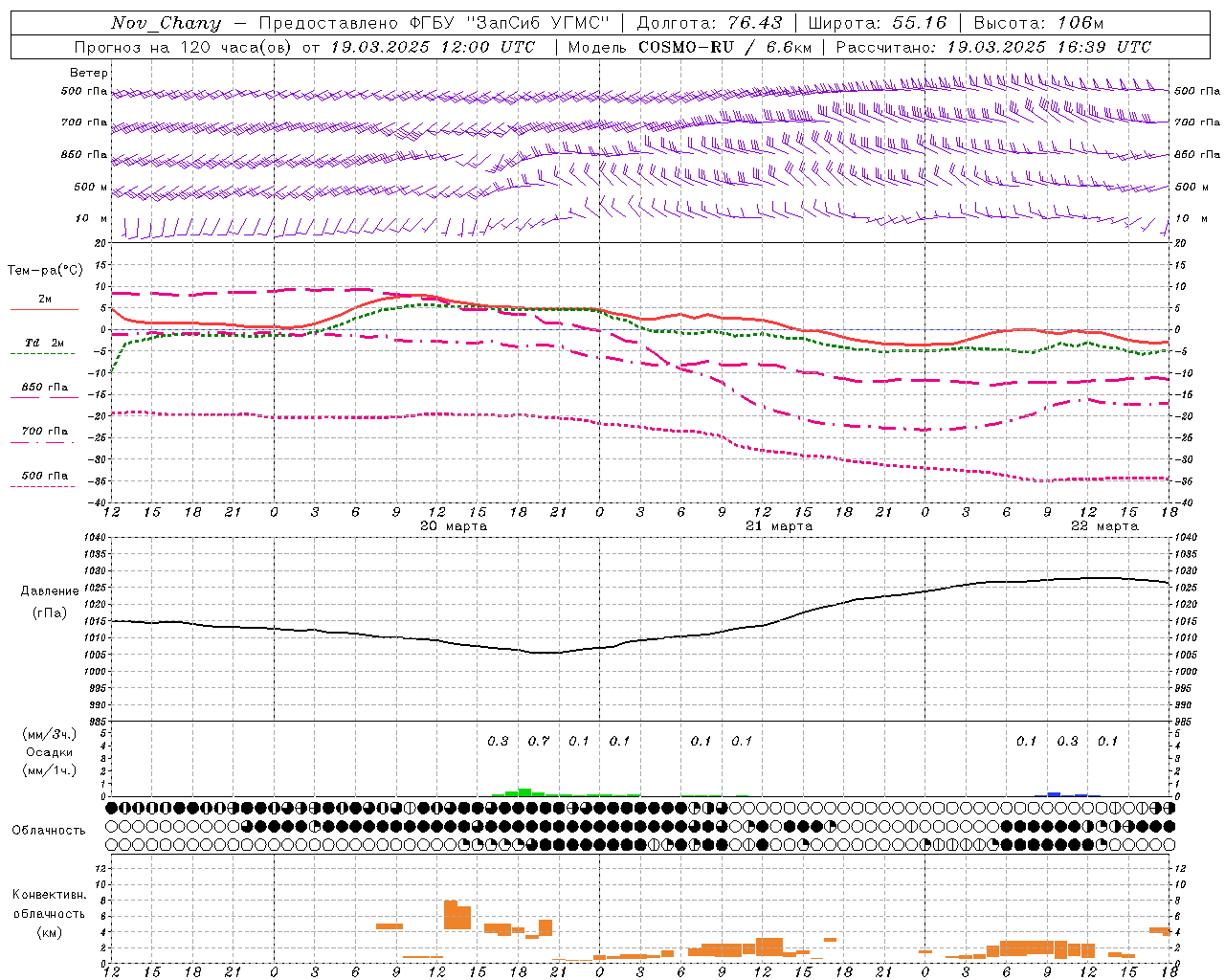Click the blue precipitation bar on 22 марта
1225x980 pixels.
[1054, 793]
